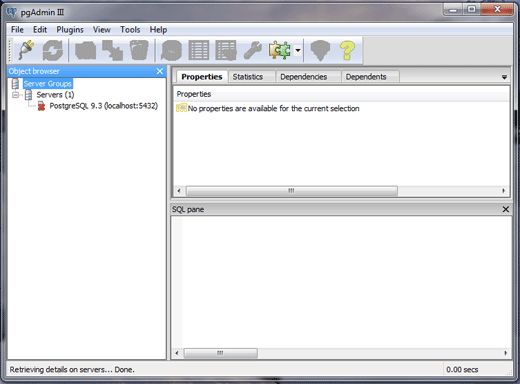520x384 pixels.
Task: Open the Help menu
Action: click(x=158, y=30)
